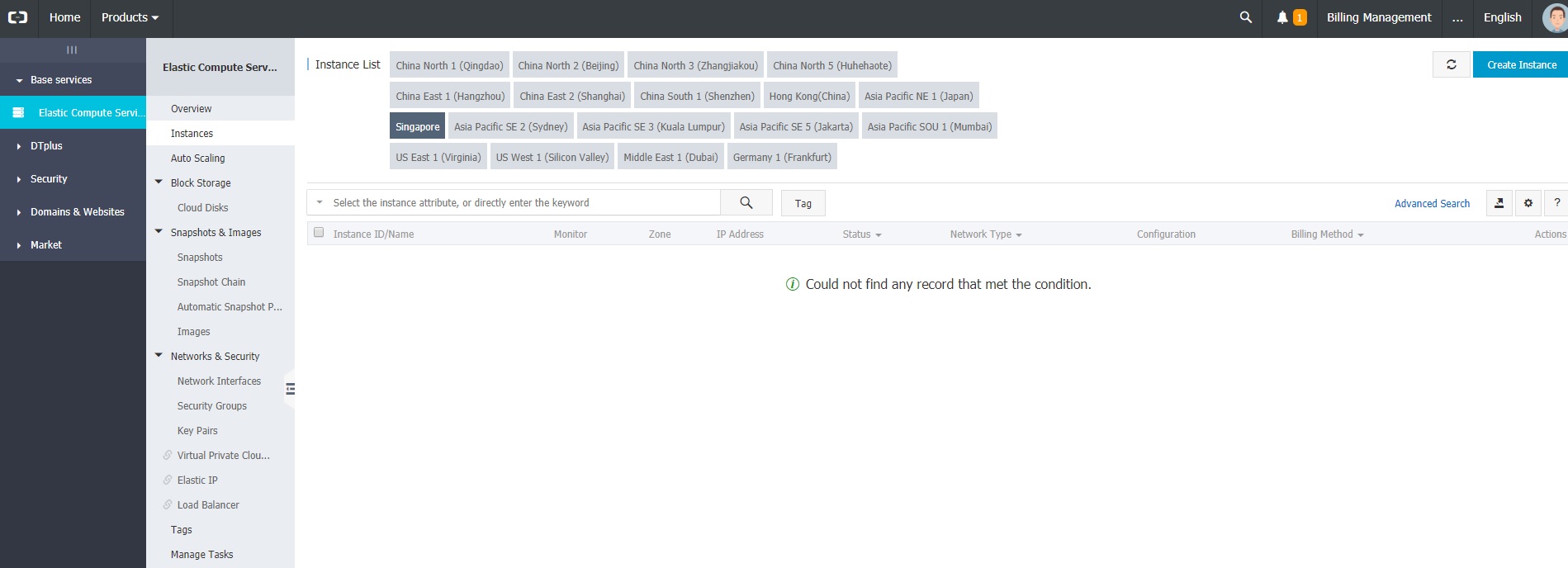Click the Create Instance button
1568x568 pixels.
[1521, 64]
